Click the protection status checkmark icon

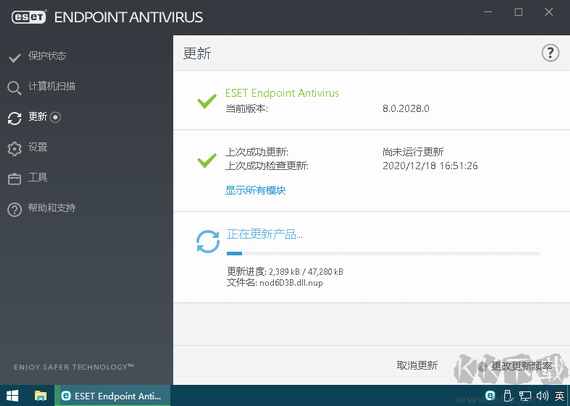(15, 57)
